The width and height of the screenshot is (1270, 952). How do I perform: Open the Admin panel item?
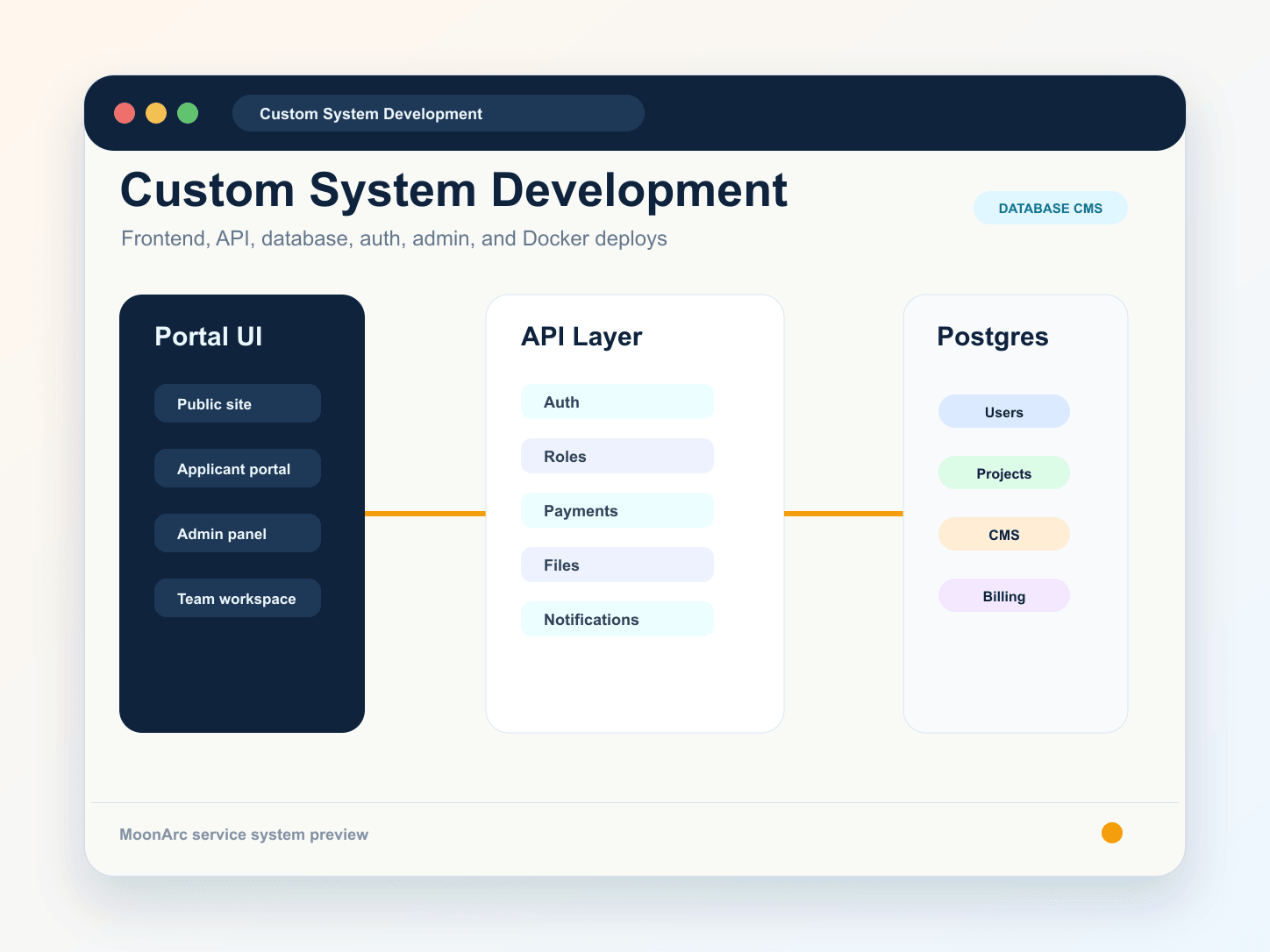(x=238, y=533)
